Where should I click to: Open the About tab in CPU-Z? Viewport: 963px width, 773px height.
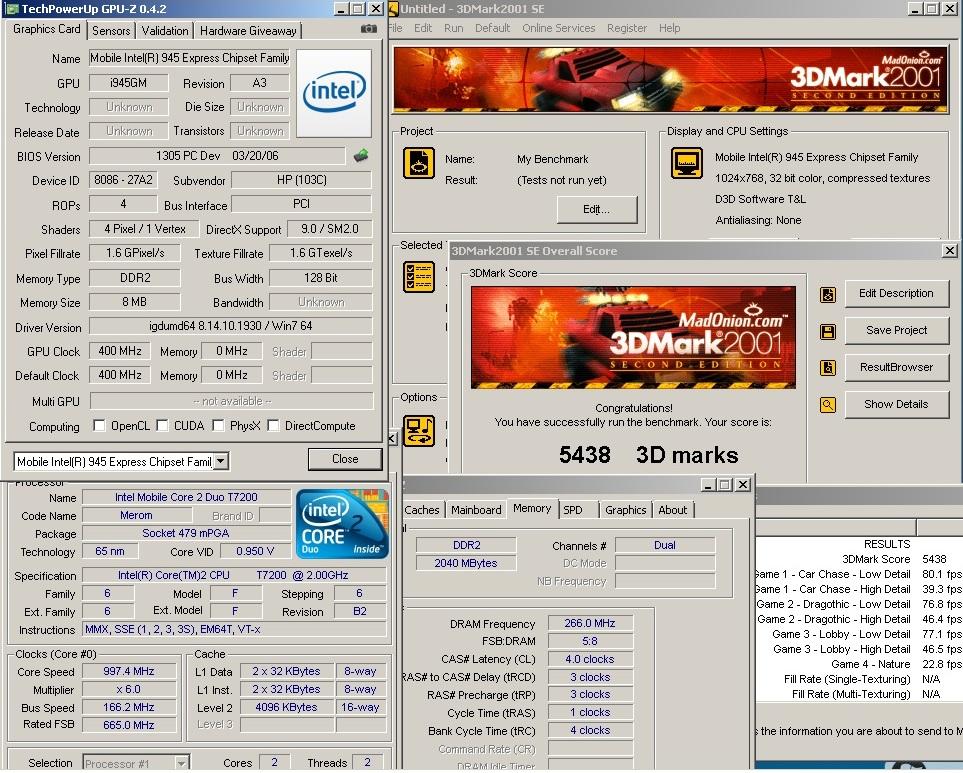(x=673, y=510)
